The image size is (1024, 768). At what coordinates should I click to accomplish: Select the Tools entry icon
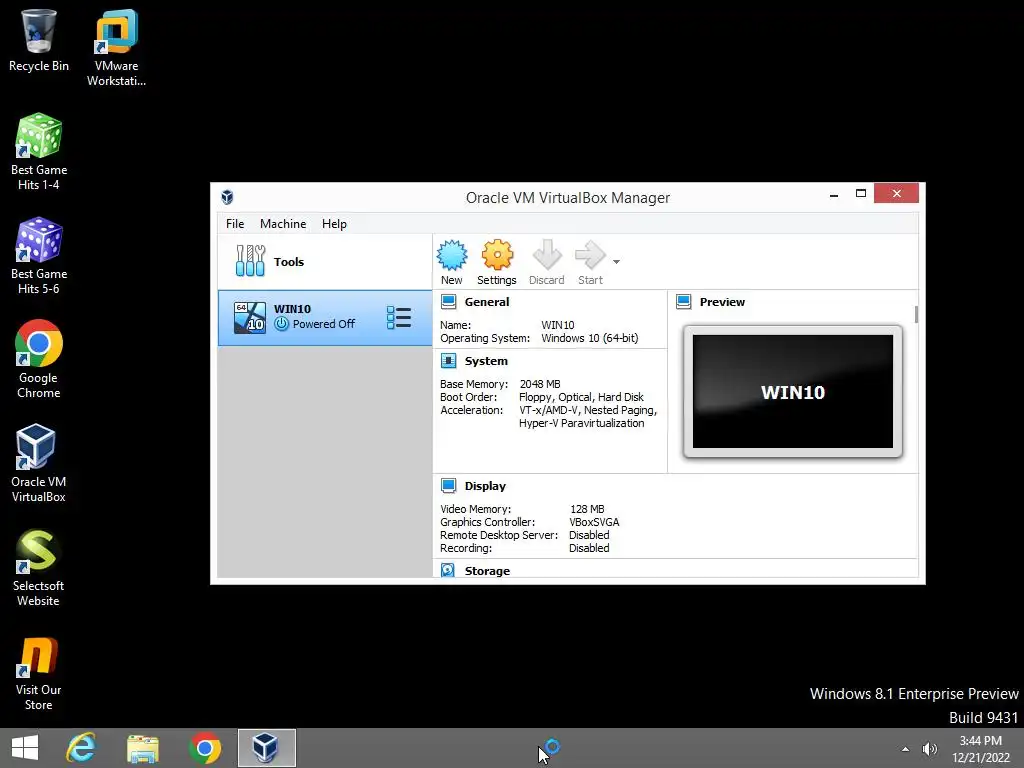click(x=250, y=261)
